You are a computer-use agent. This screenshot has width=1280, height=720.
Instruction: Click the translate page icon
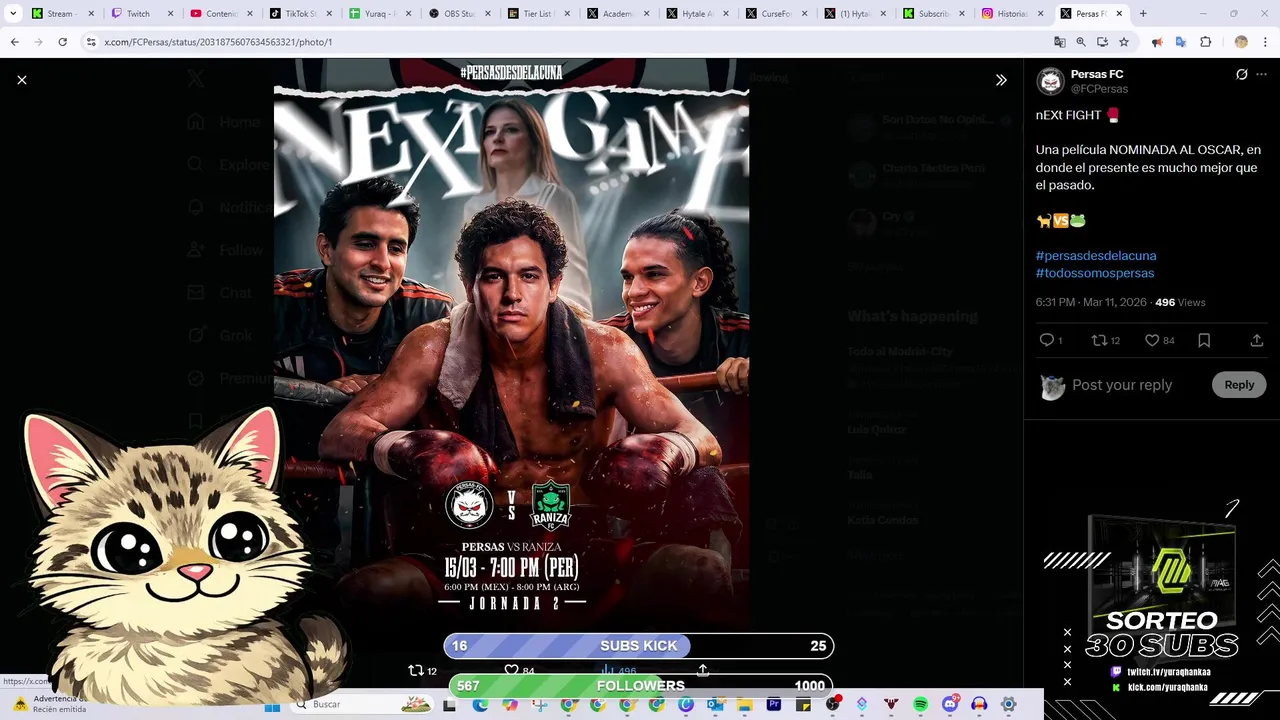coord(1059,42)
